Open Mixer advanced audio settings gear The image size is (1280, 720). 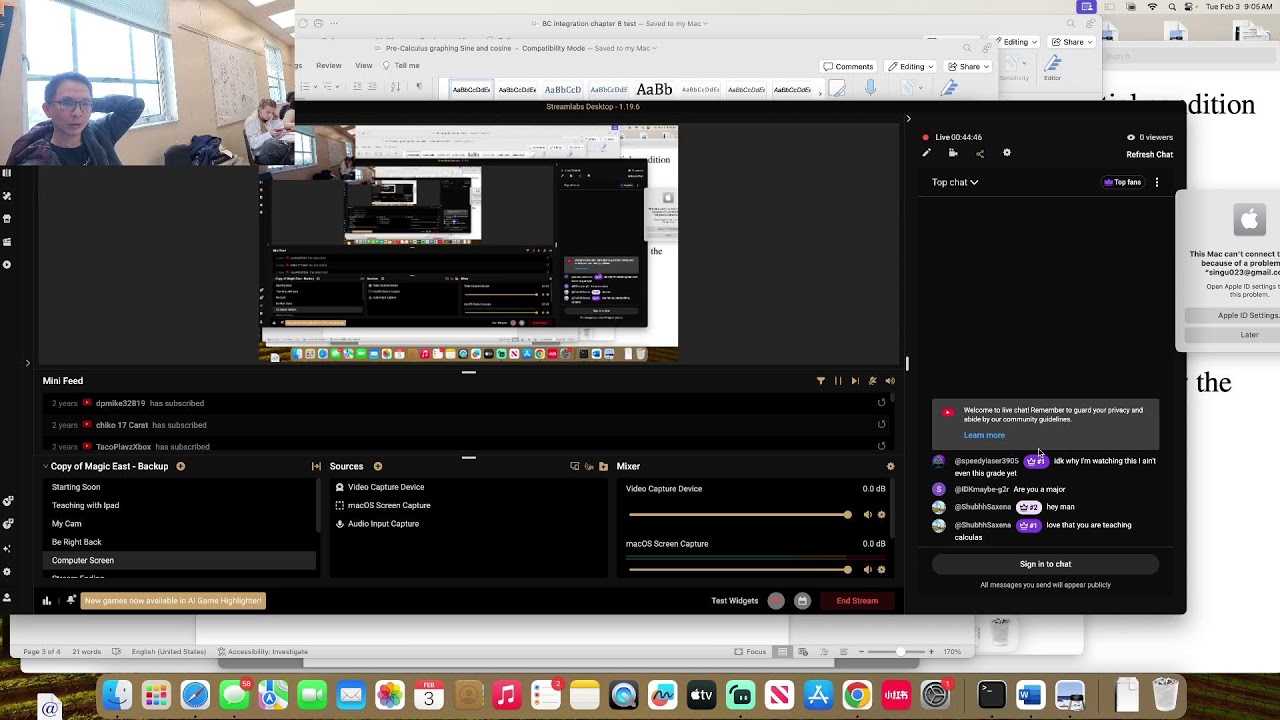click(890, 466)
